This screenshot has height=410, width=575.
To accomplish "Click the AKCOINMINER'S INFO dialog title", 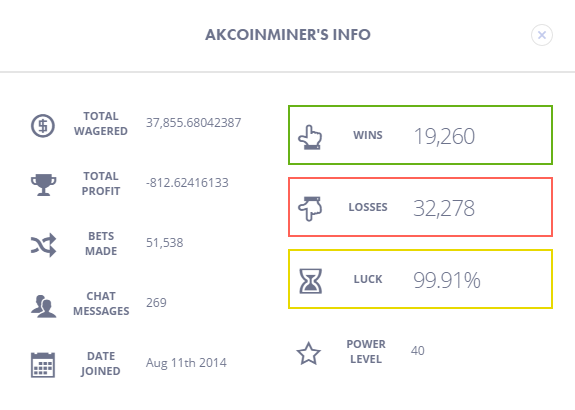I will click(x=288, y=35).
